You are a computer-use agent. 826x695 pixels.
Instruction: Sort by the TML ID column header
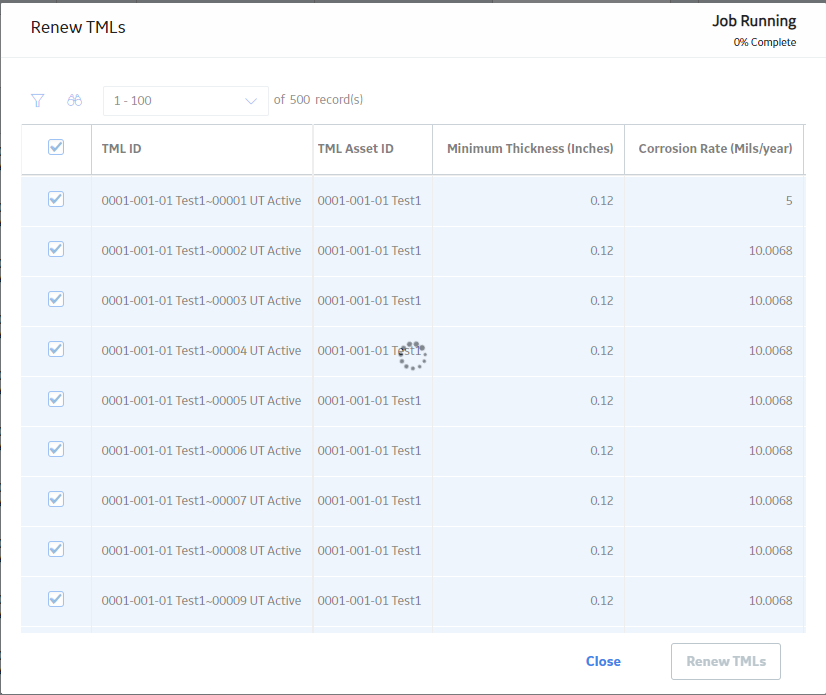(x=121, y=149)
